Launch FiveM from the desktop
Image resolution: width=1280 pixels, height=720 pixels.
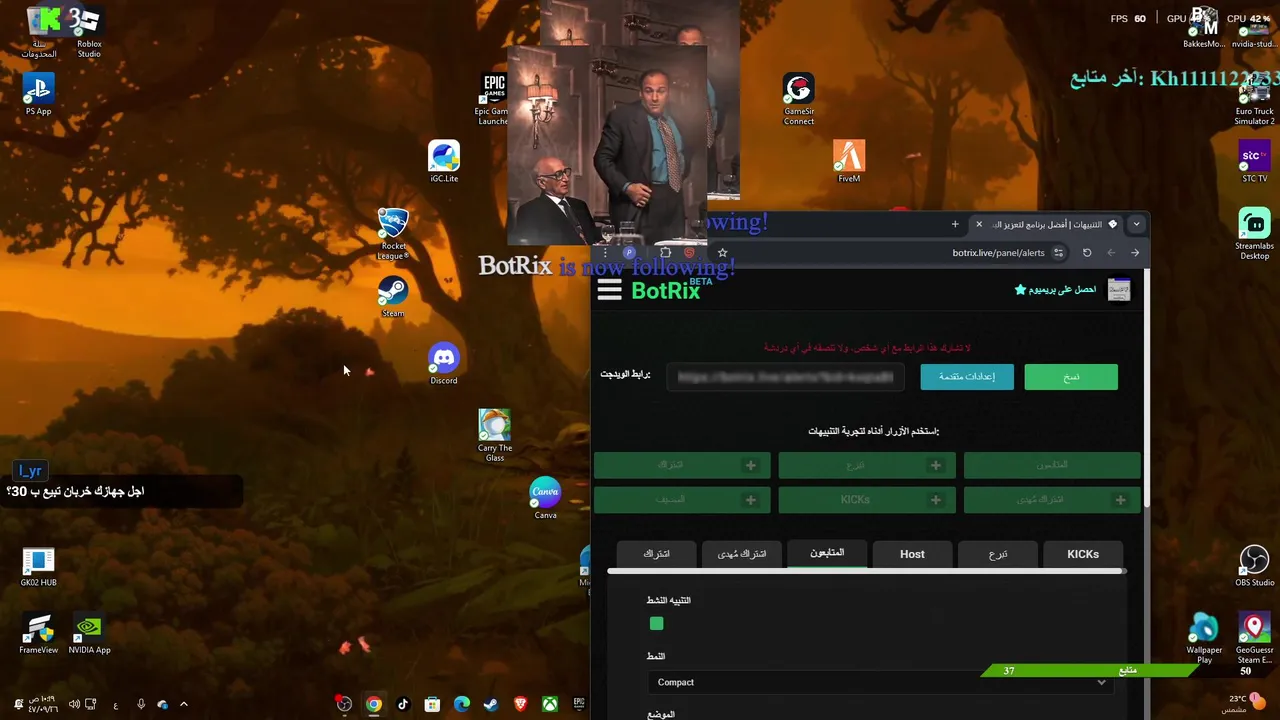tap(849, 162)
